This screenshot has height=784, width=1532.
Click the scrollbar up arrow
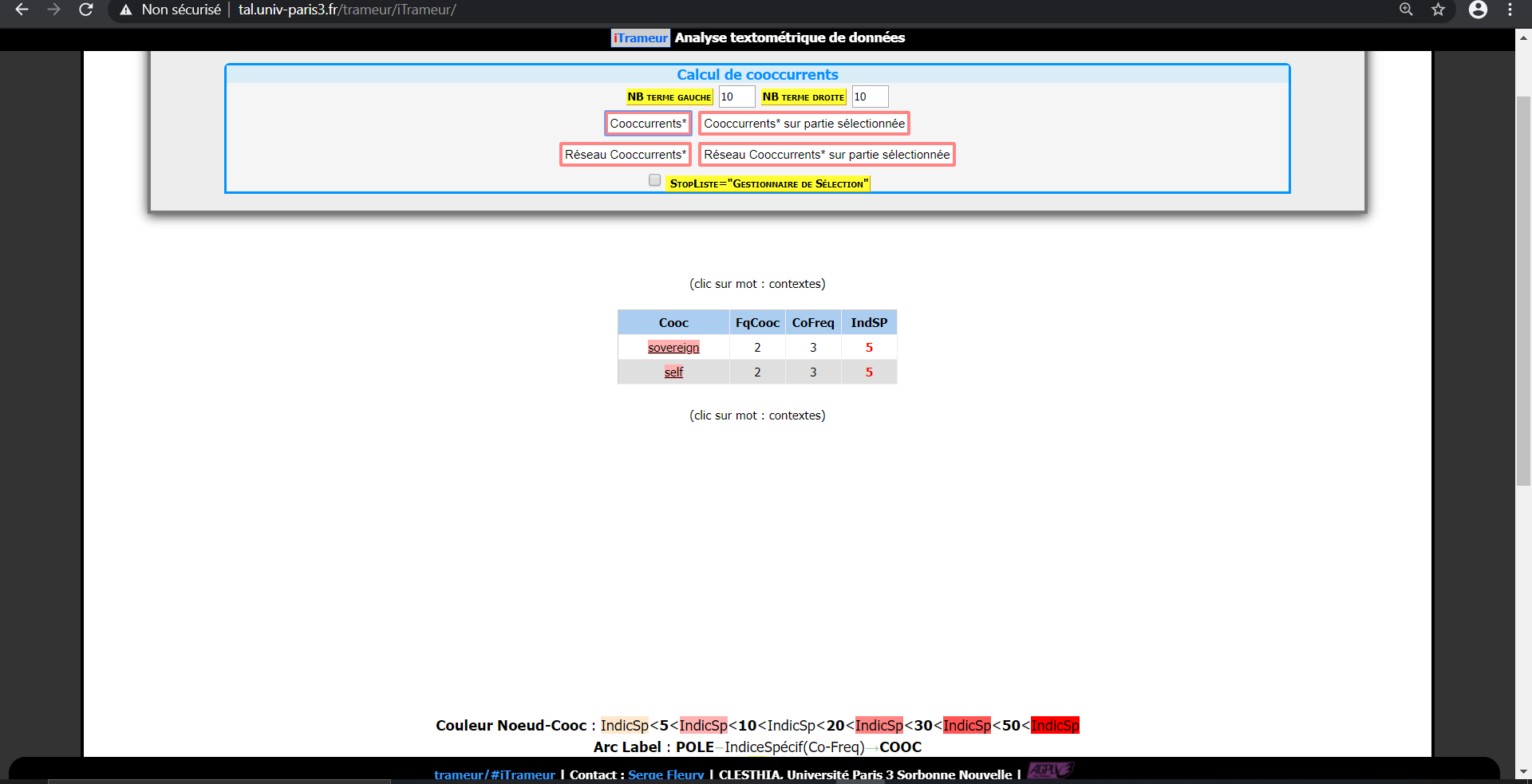[1523, 37]
